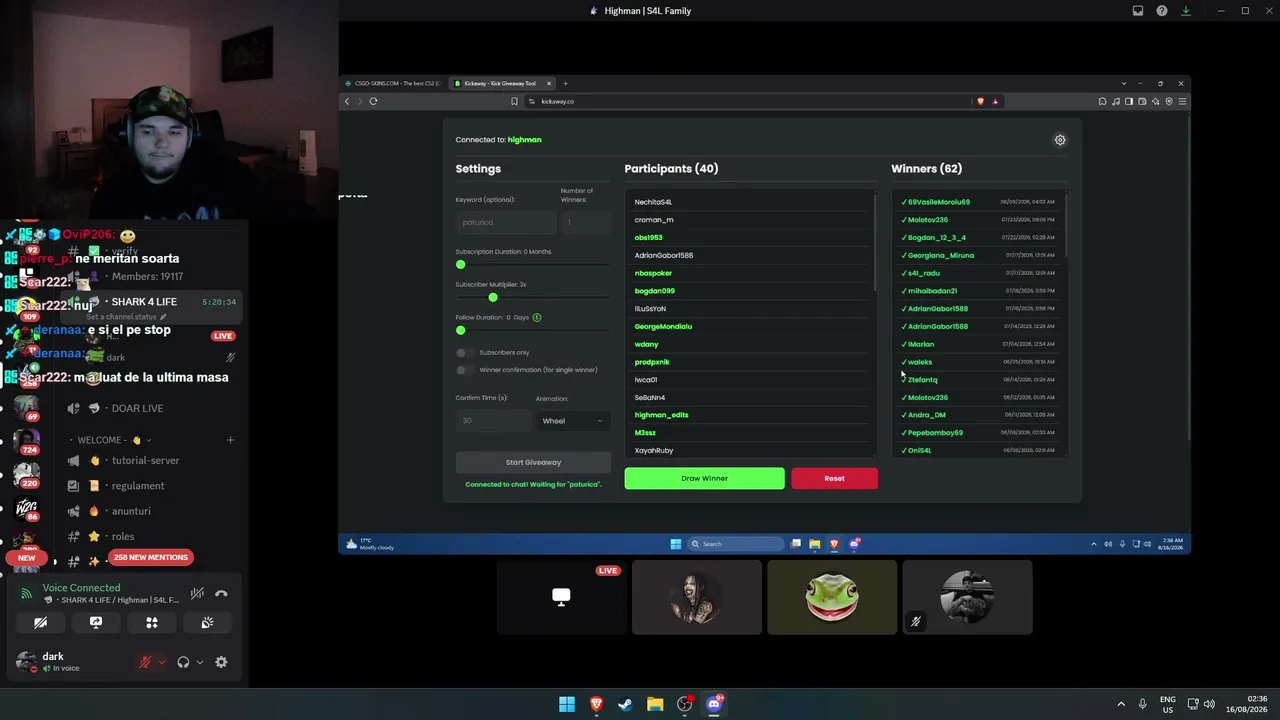
Task: Switch to the Kickaway Kick Giveaway Tool tab
Action: 500,83
